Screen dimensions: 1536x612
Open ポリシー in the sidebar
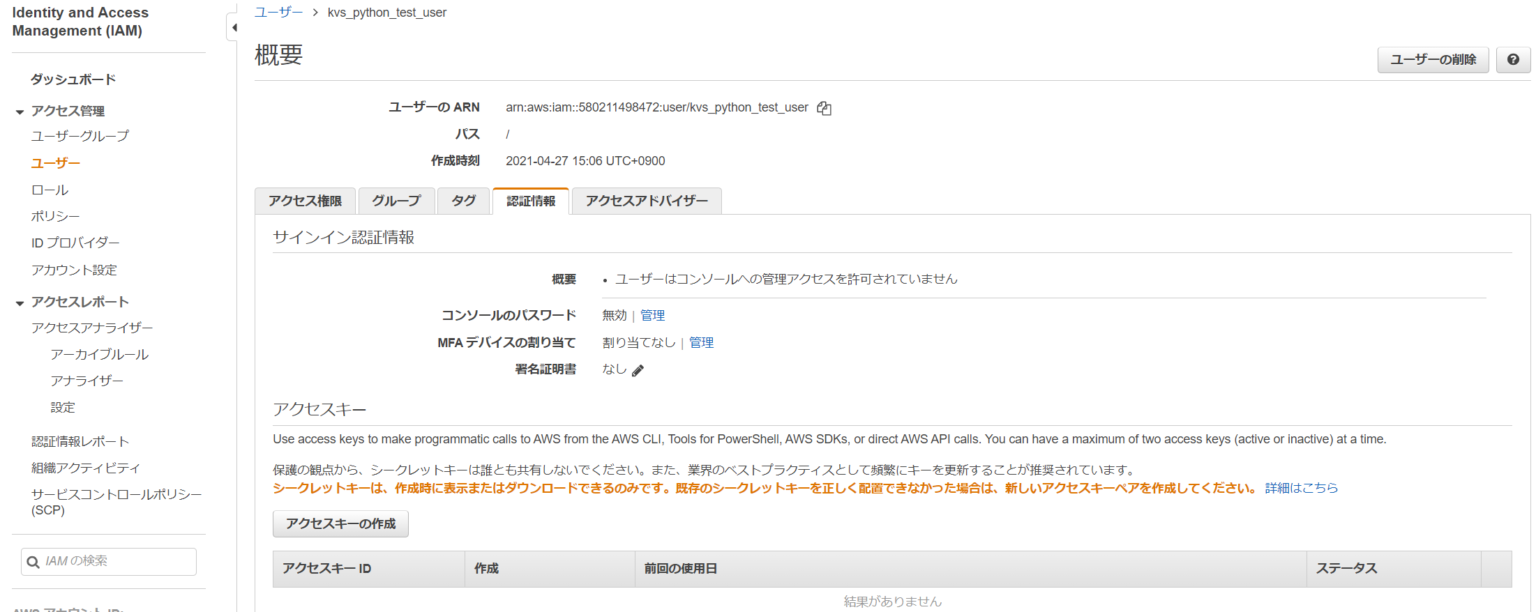[56, 216]
